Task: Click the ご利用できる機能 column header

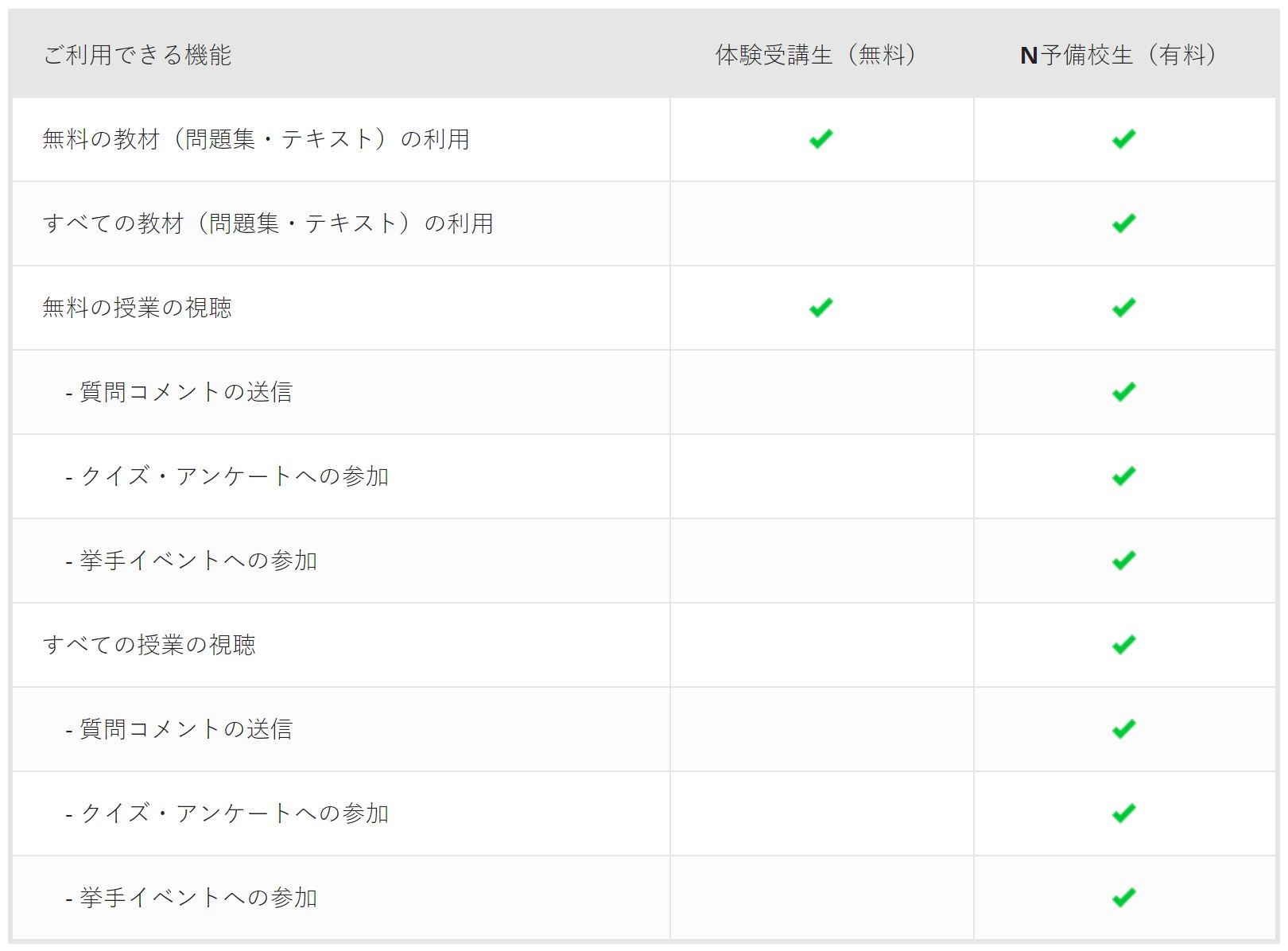Action: 137,55
